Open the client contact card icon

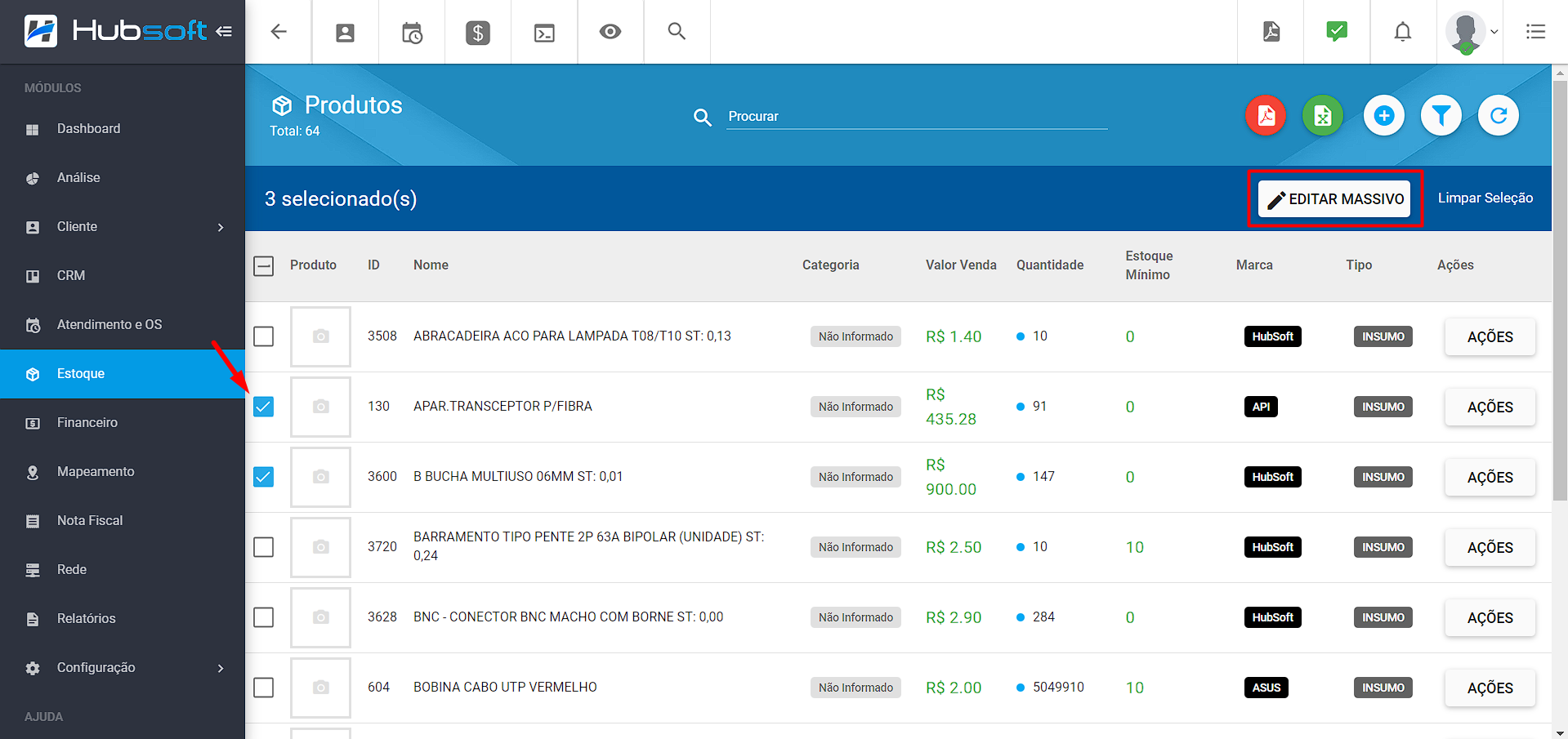(x=346, y=33)
